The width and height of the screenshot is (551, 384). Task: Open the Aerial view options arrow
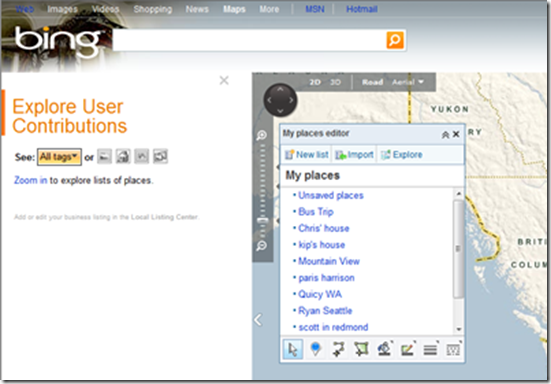coord(421,82)
